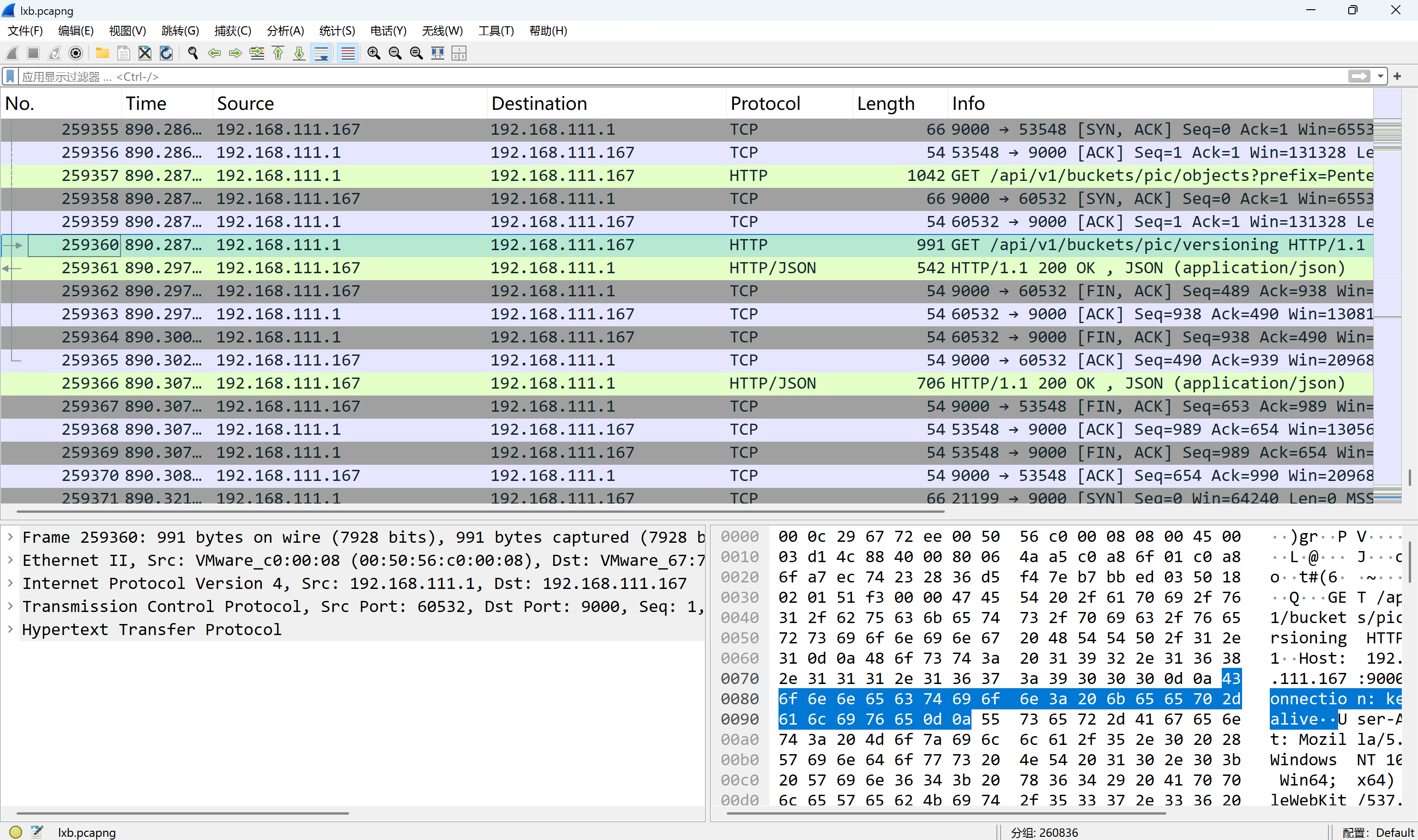1418x840 pixels.
Task: Expand the Hypertext Transfer Protocol tree item
Action: pyautogui.click(x=10, y=630)
